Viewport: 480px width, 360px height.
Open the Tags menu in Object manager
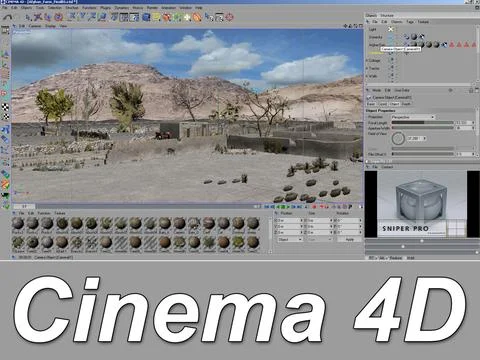(410, 22)
